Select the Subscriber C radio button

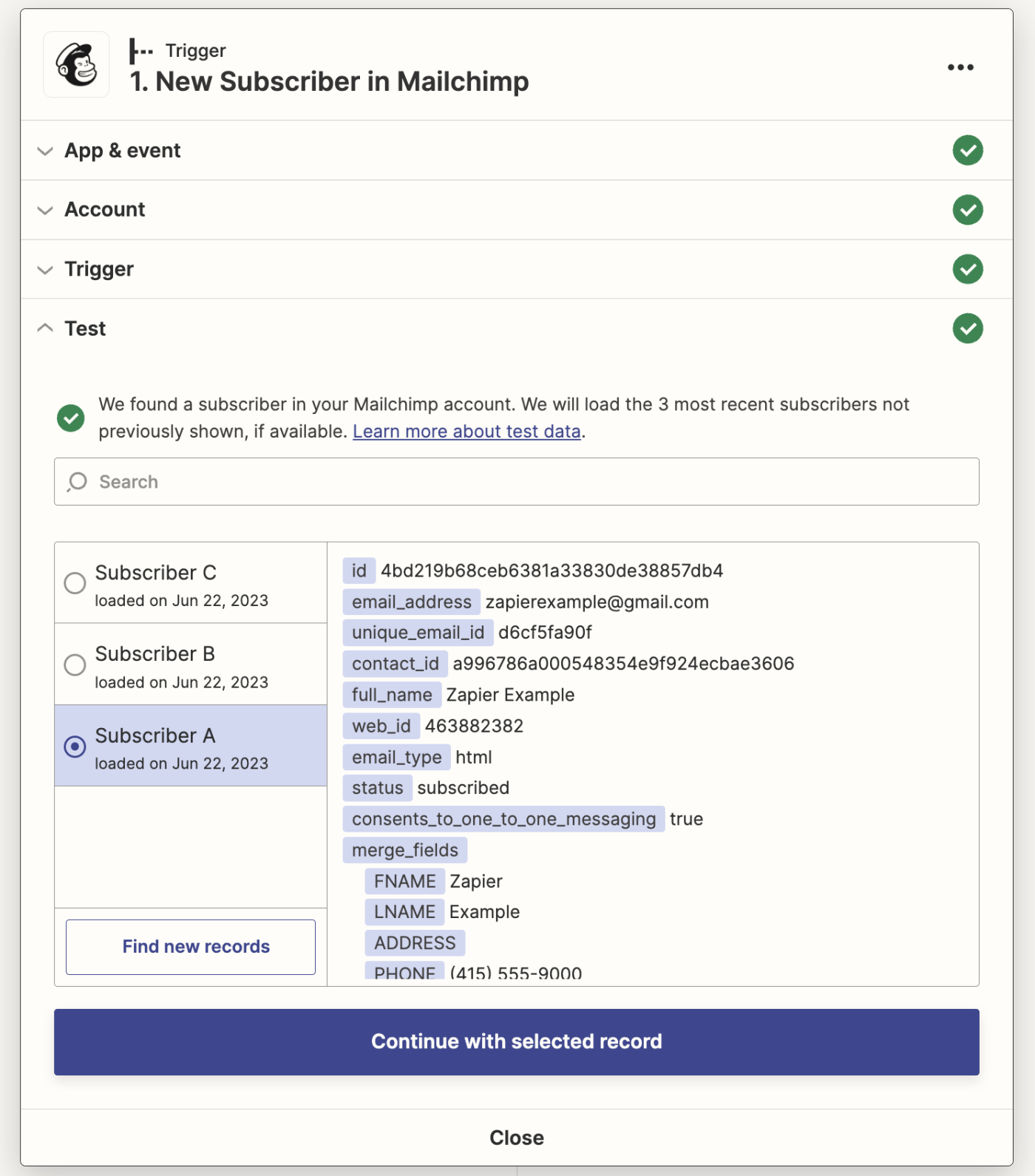(x=75, y=583)
